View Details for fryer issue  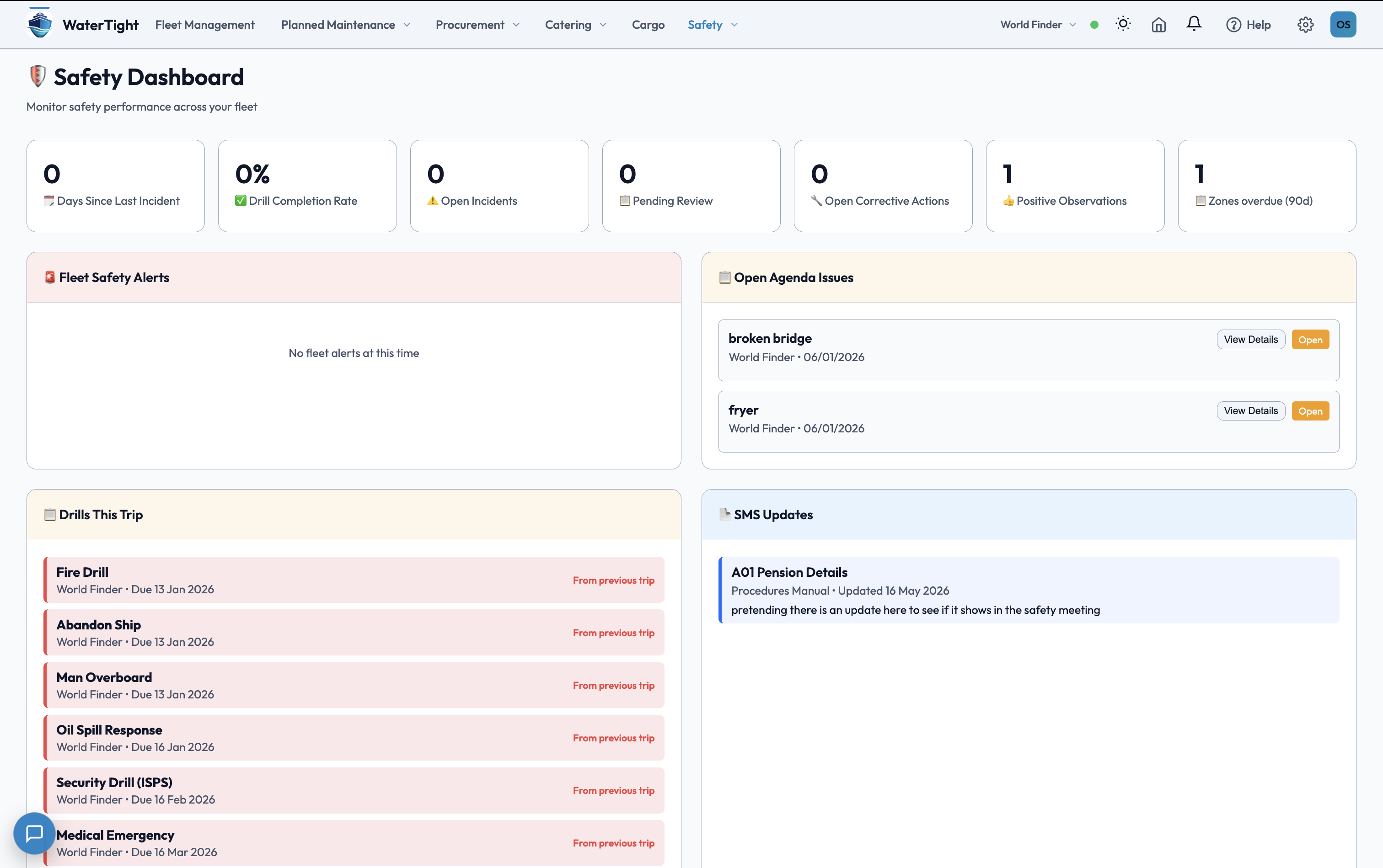pos(1250,410)
